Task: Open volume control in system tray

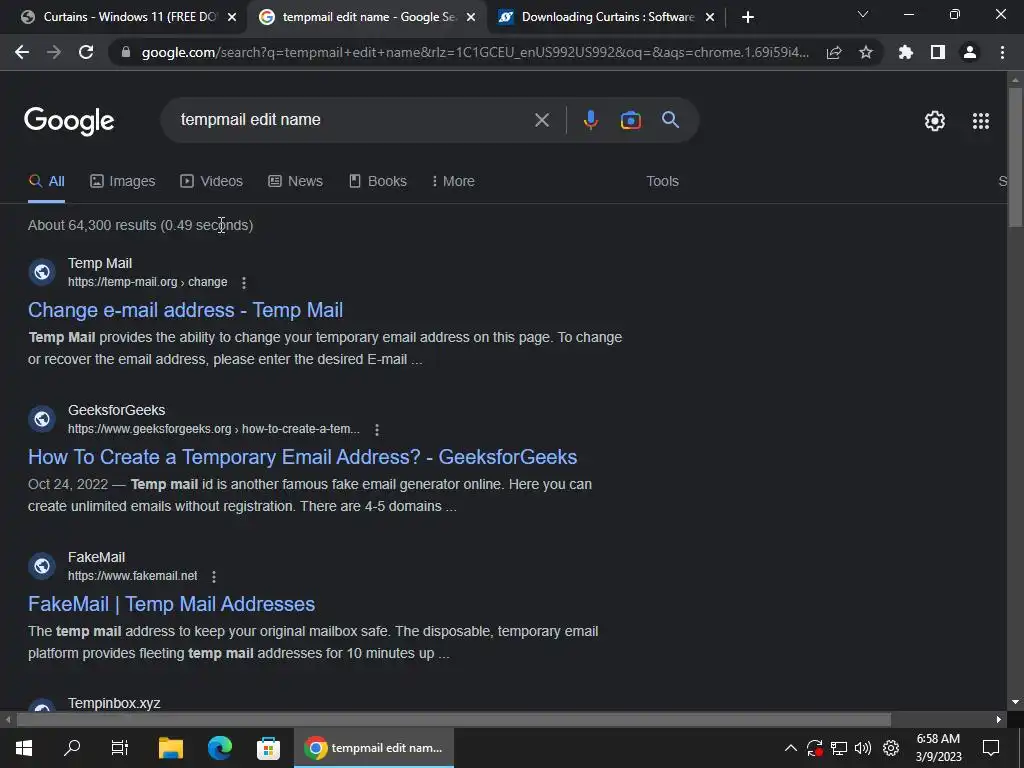Action: point(863,748)
